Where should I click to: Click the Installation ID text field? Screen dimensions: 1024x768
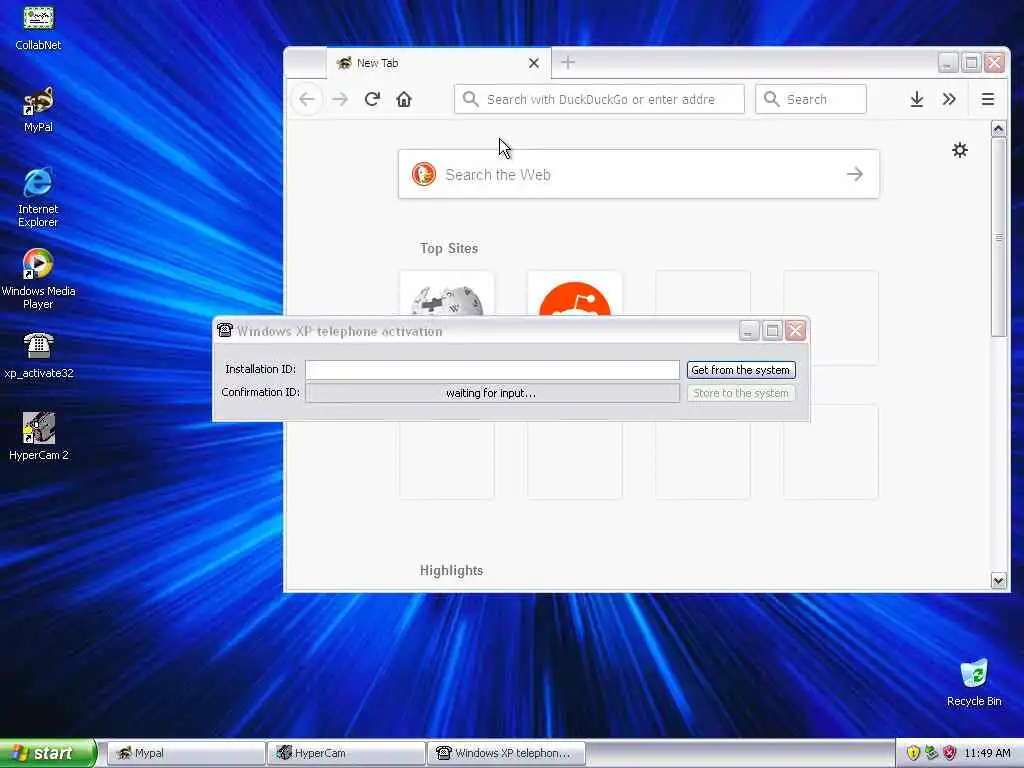492,370
